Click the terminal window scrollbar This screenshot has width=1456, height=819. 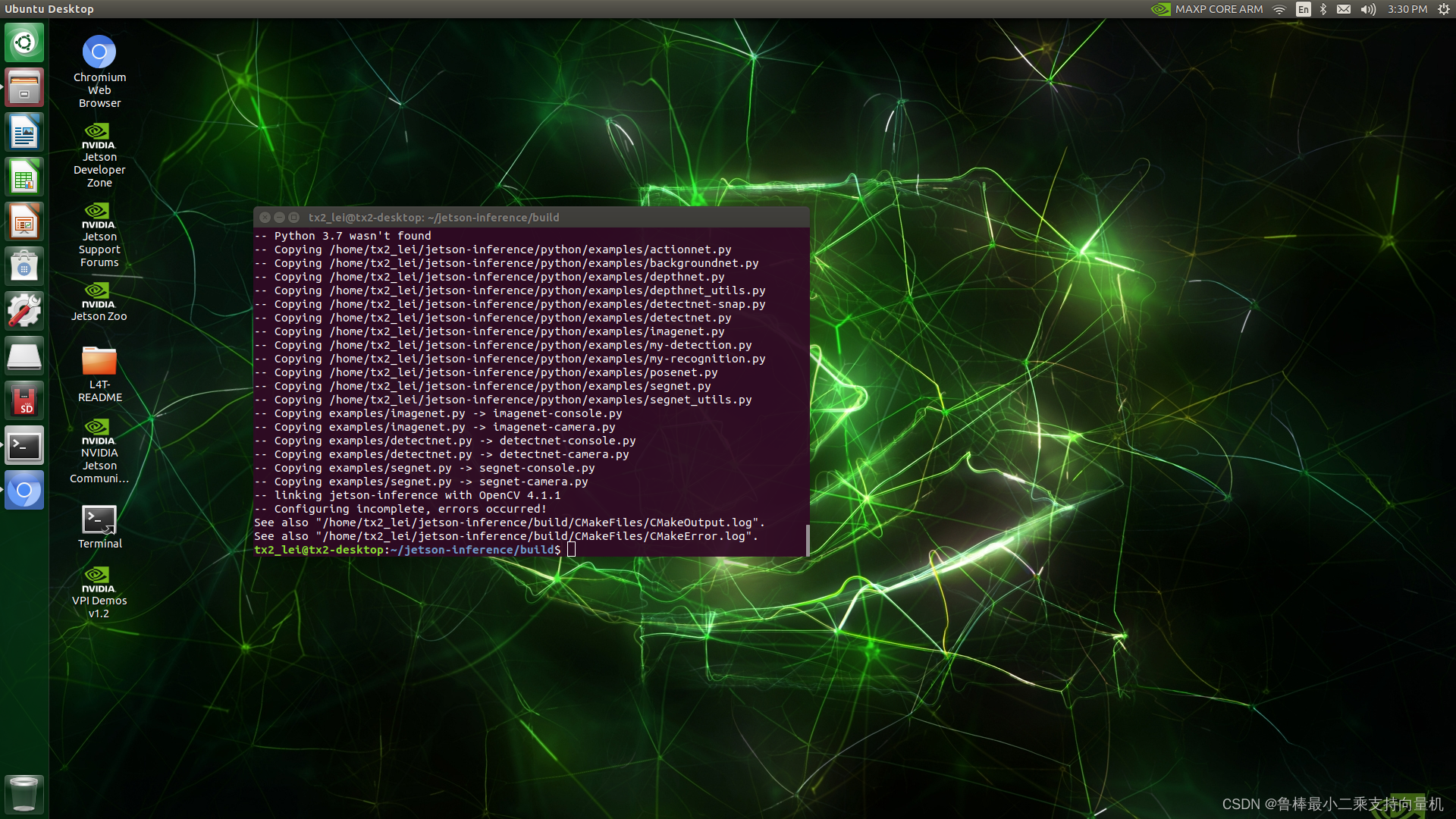point(807,540)
